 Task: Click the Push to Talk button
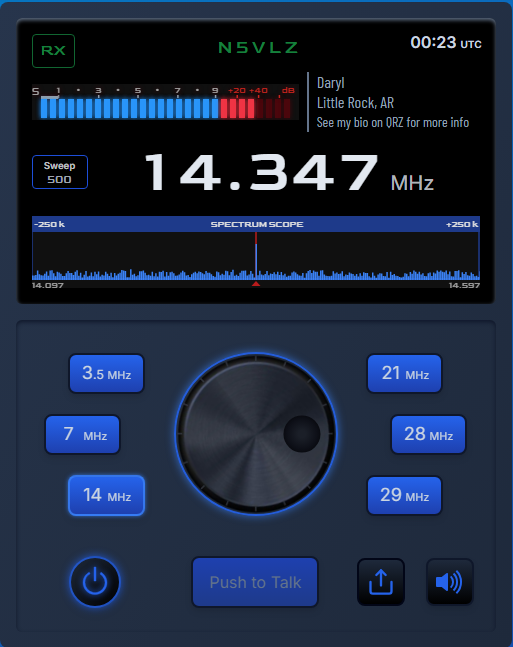[x=255, y=582]
